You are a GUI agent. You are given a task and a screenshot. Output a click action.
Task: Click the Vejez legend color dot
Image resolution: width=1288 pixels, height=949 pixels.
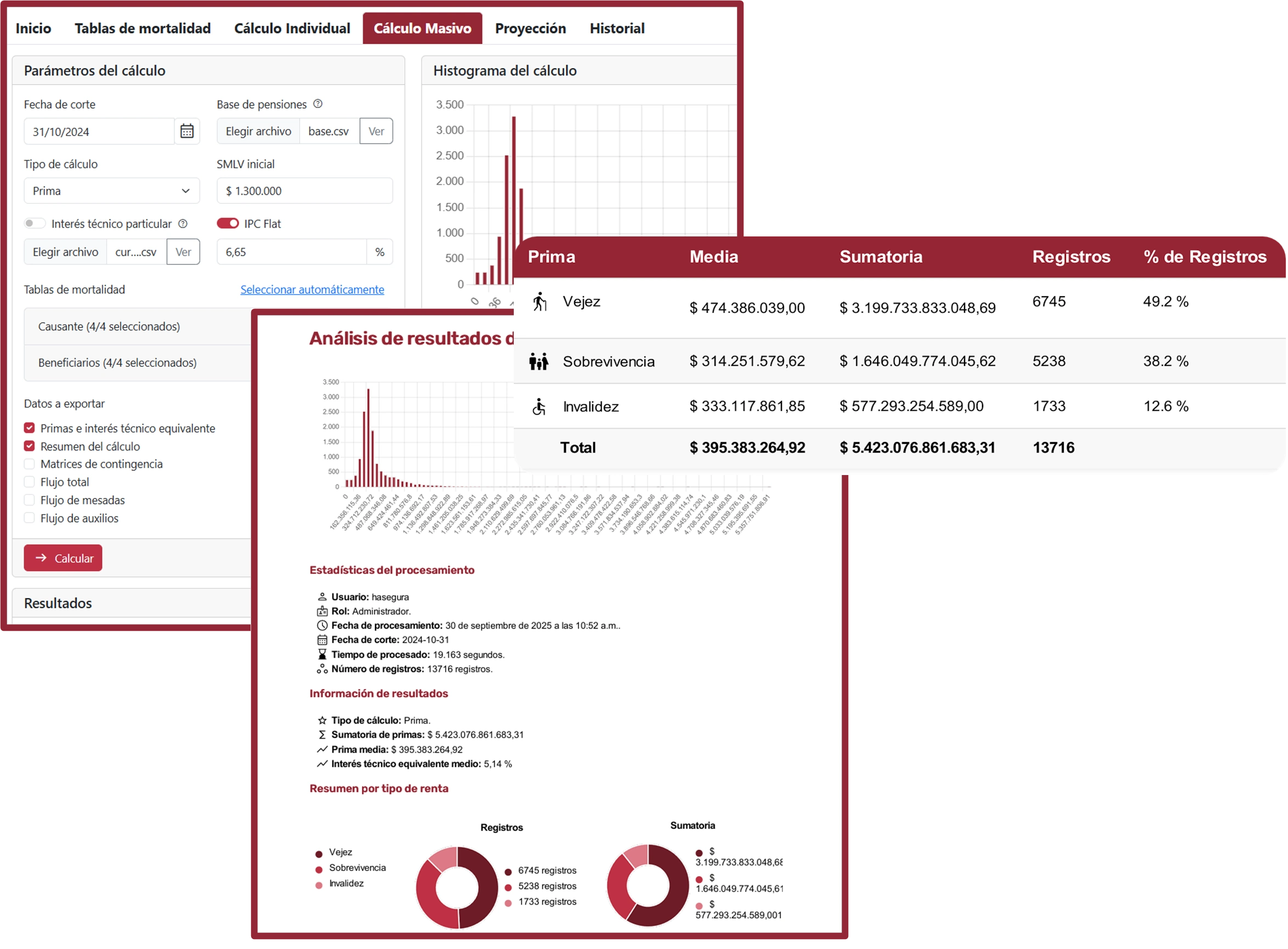click(319, 855)
